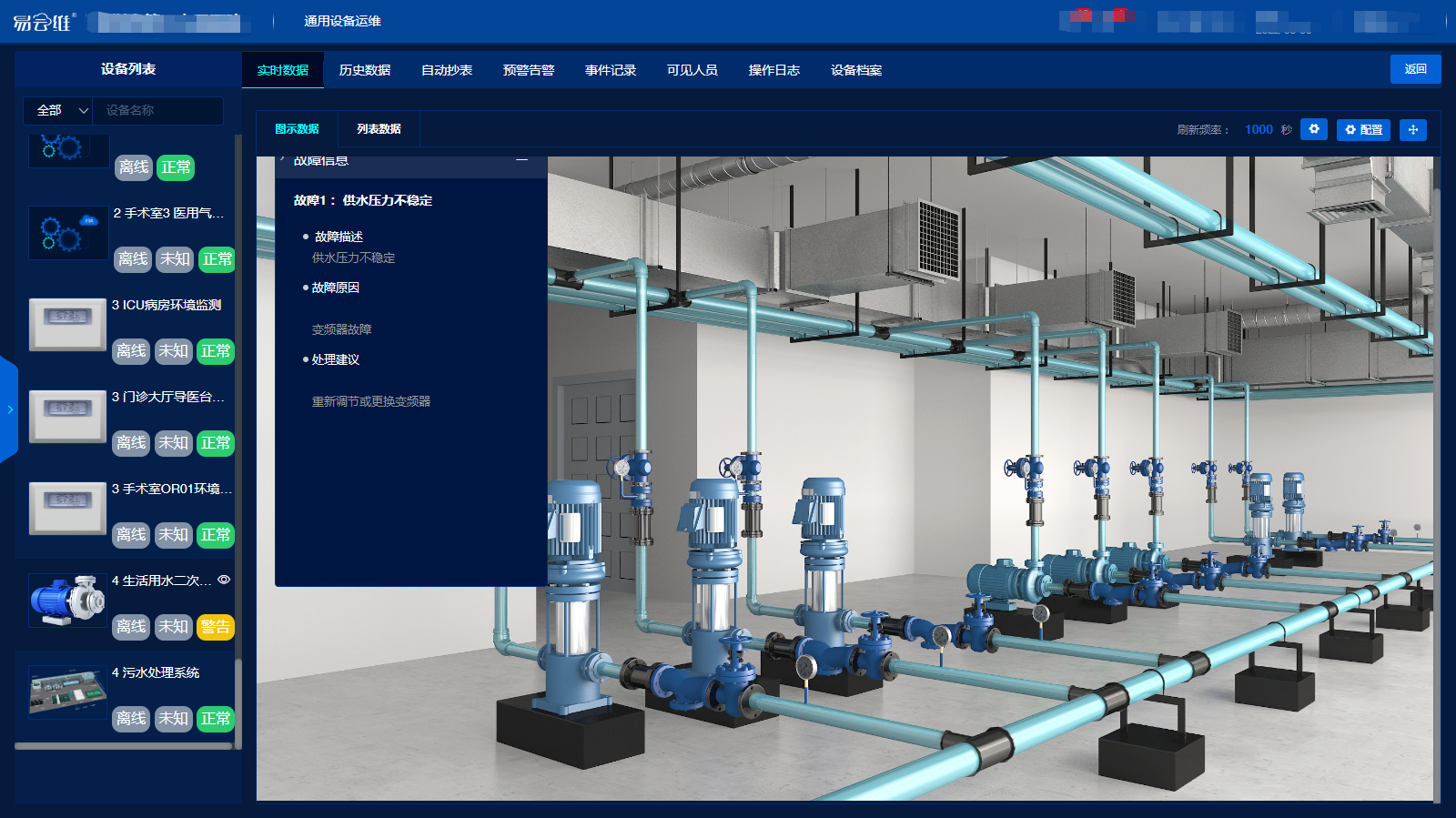Select the 污水处理系统 device image
1456x818 pixels.
67,692
